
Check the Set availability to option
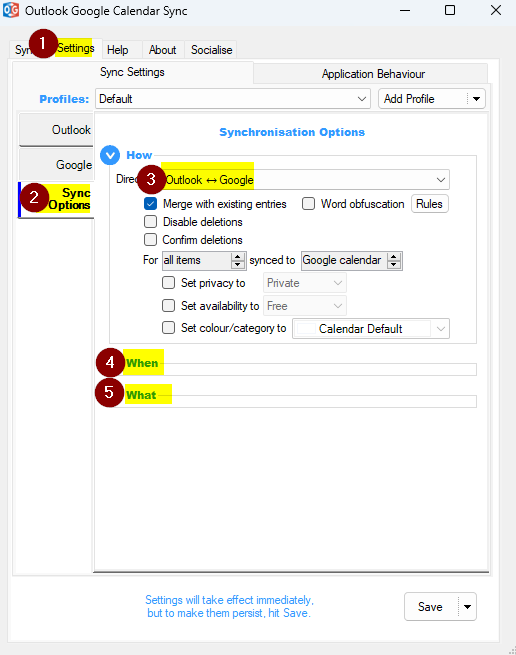tap(168, 306)
